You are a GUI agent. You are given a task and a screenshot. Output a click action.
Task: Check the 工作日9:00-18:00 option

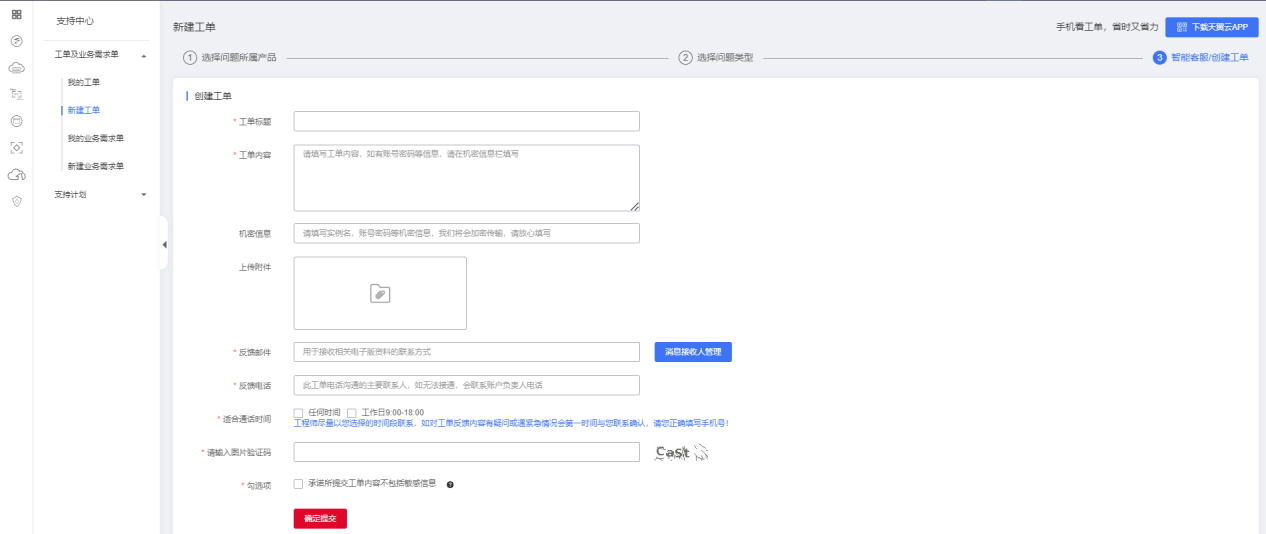coord(352,412)
